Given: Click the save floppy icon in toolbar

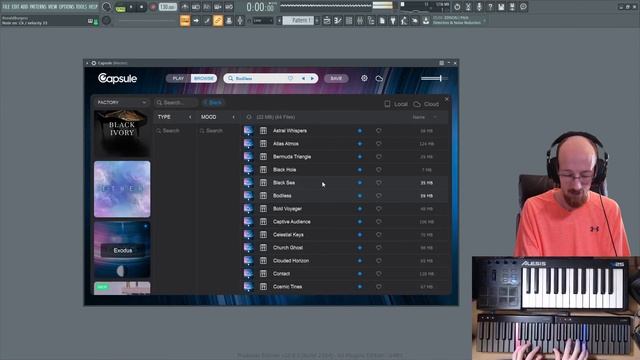Looking at the screenshot, I should click(x=501, y=7).
